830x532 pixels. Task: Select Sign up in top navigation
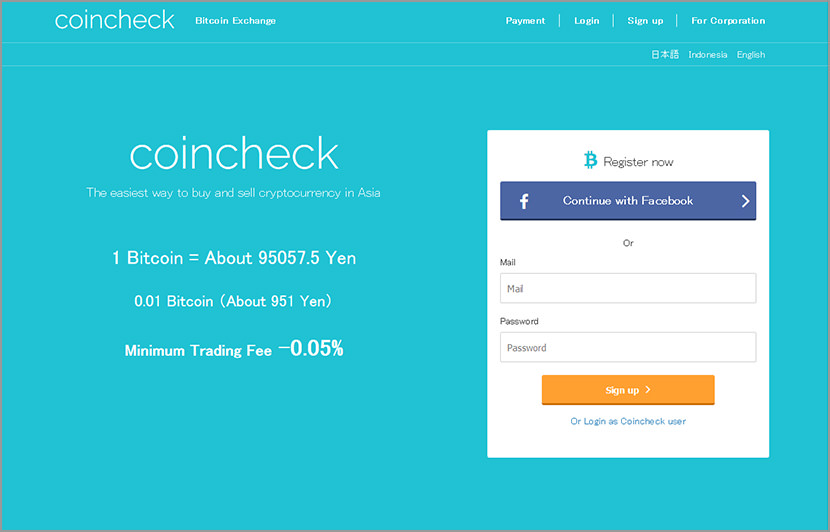[645, 21]
